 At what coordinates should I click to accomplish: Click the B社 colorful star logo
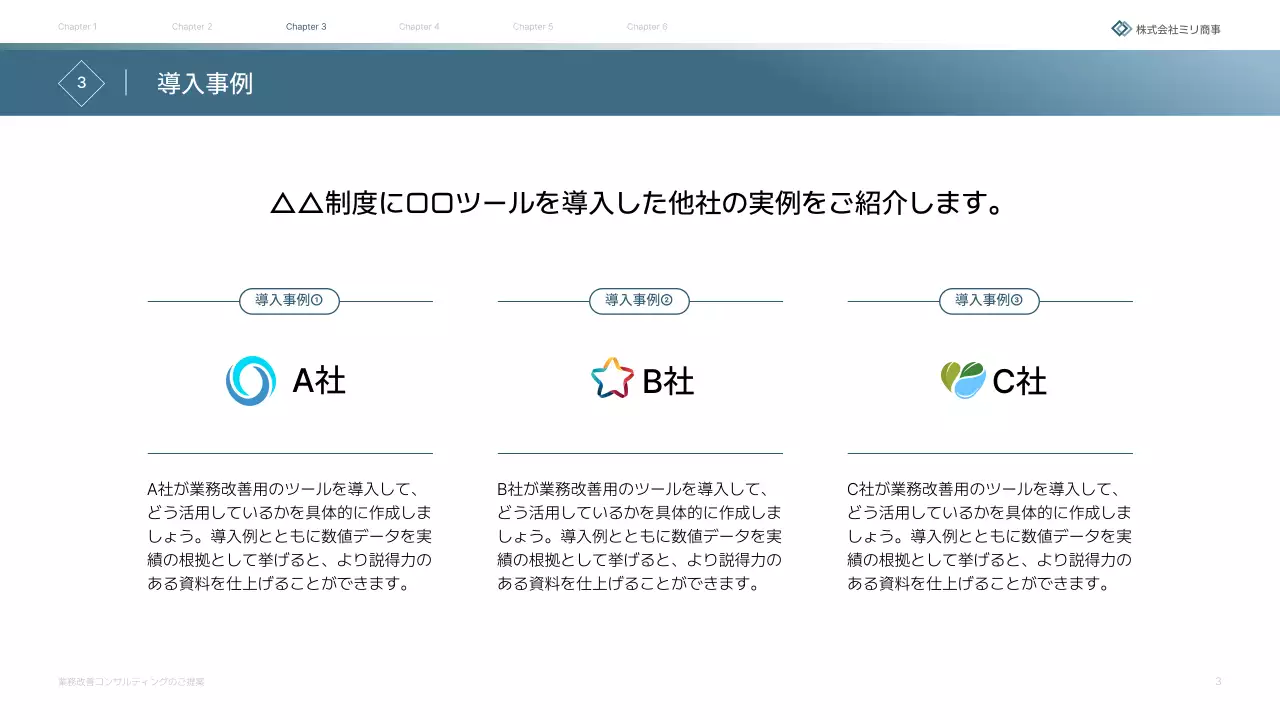[612, 379]
